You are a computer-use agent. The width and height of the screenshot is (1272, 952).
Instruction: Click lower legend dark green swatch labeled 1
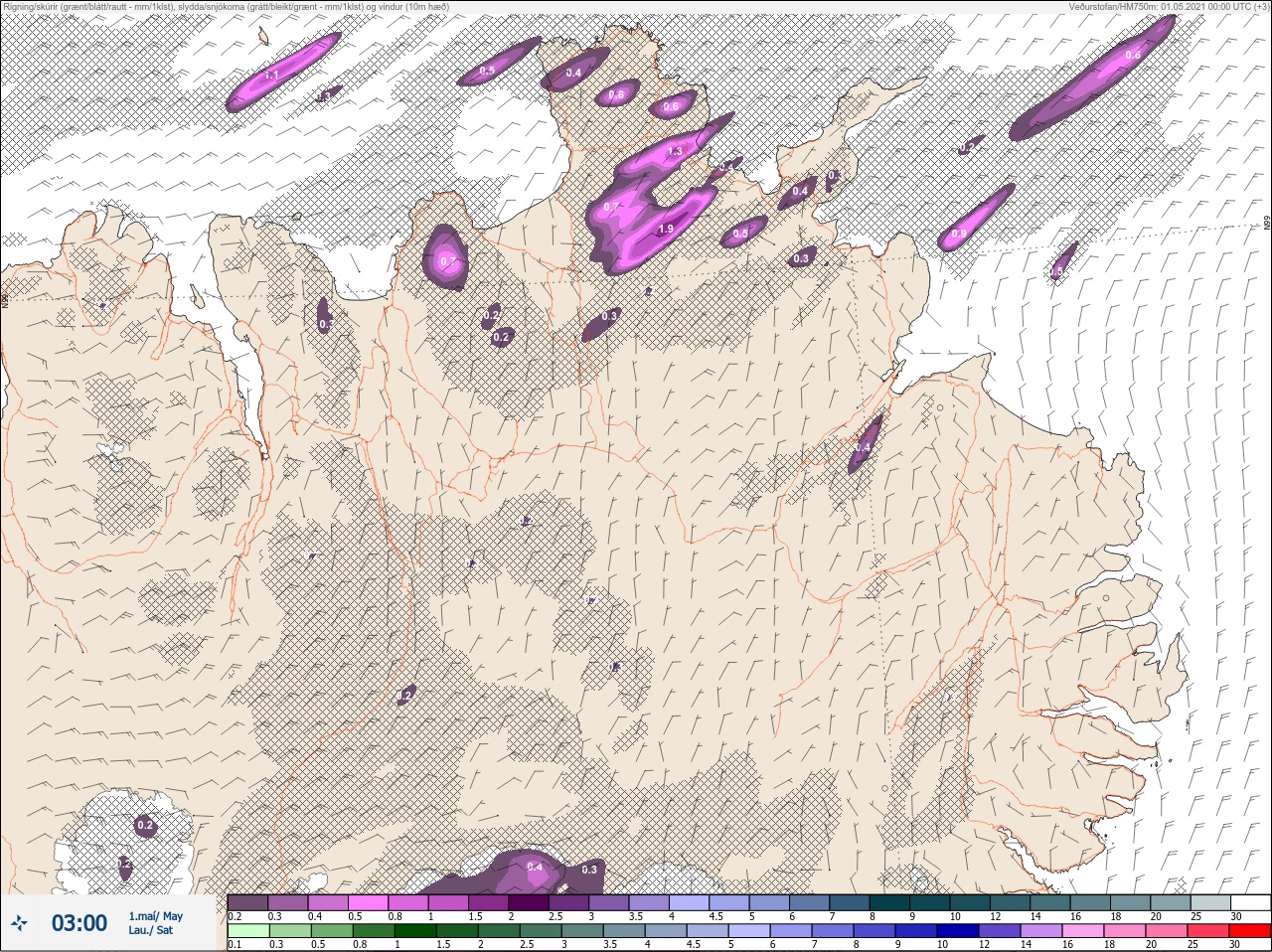pos(415,931)
